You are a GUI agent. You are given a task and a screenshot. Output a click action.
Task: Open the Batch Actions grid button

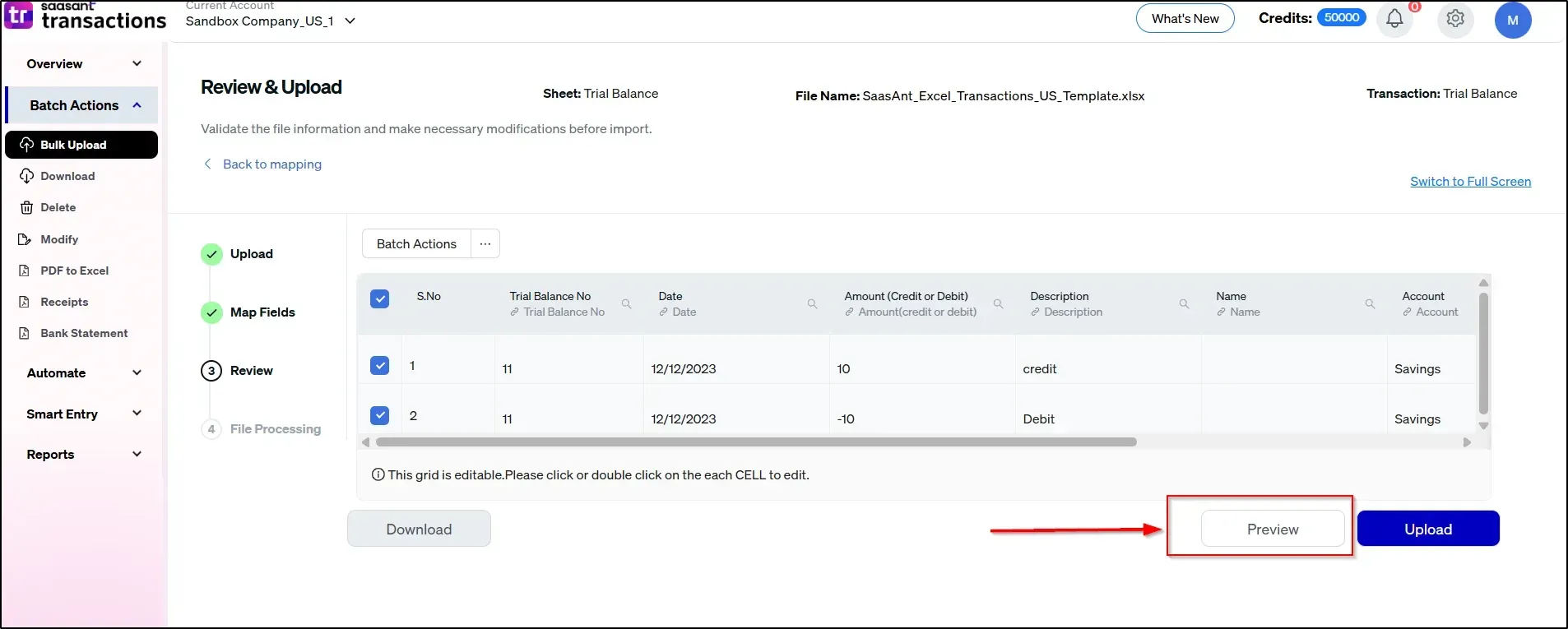(416, 243)
